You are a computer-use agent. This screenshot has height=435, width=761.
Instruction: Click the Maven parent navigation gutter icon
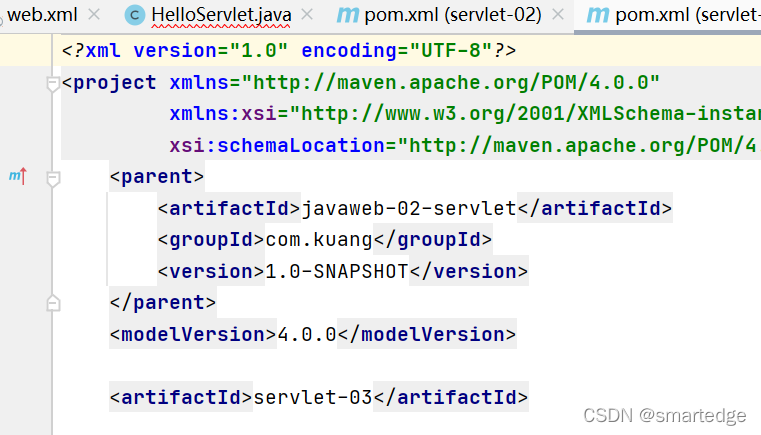(x=18, y=176)
